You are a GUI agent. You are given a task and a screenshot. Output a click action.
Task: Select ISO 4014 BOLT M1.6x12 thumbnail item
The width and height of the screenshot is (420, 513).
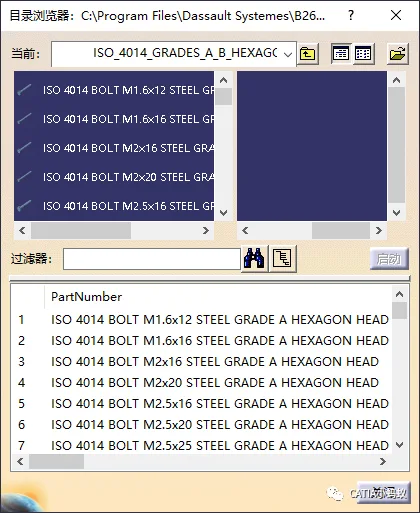(114, 90)
